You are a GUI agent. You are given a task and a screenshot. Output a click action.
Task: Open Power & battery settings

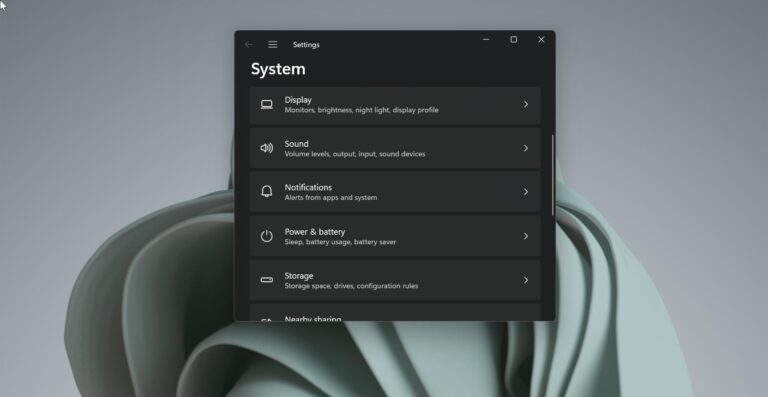pyautogui.click(x=395, y=236)
